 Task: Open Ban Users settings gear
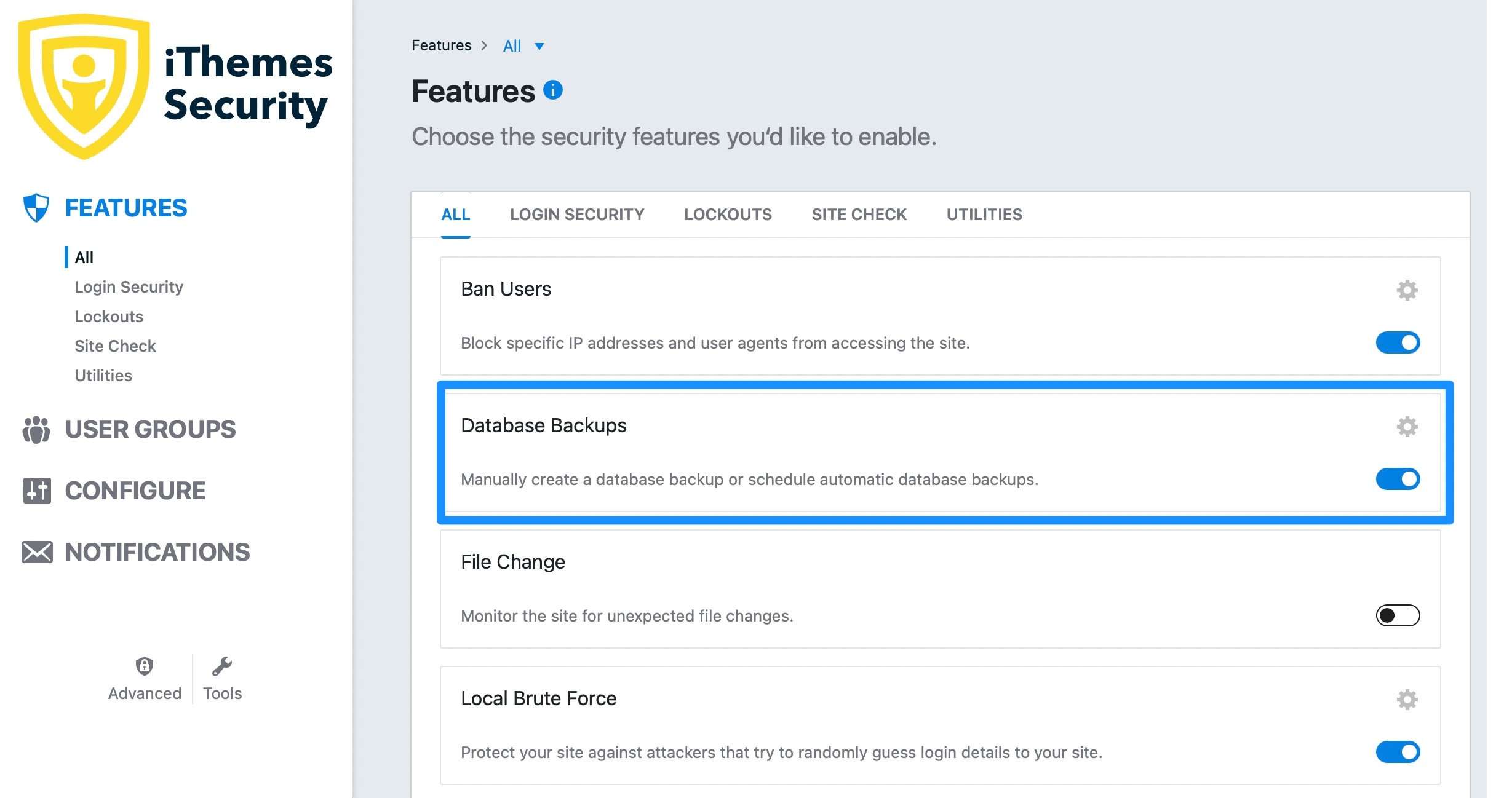[1407, 290]
